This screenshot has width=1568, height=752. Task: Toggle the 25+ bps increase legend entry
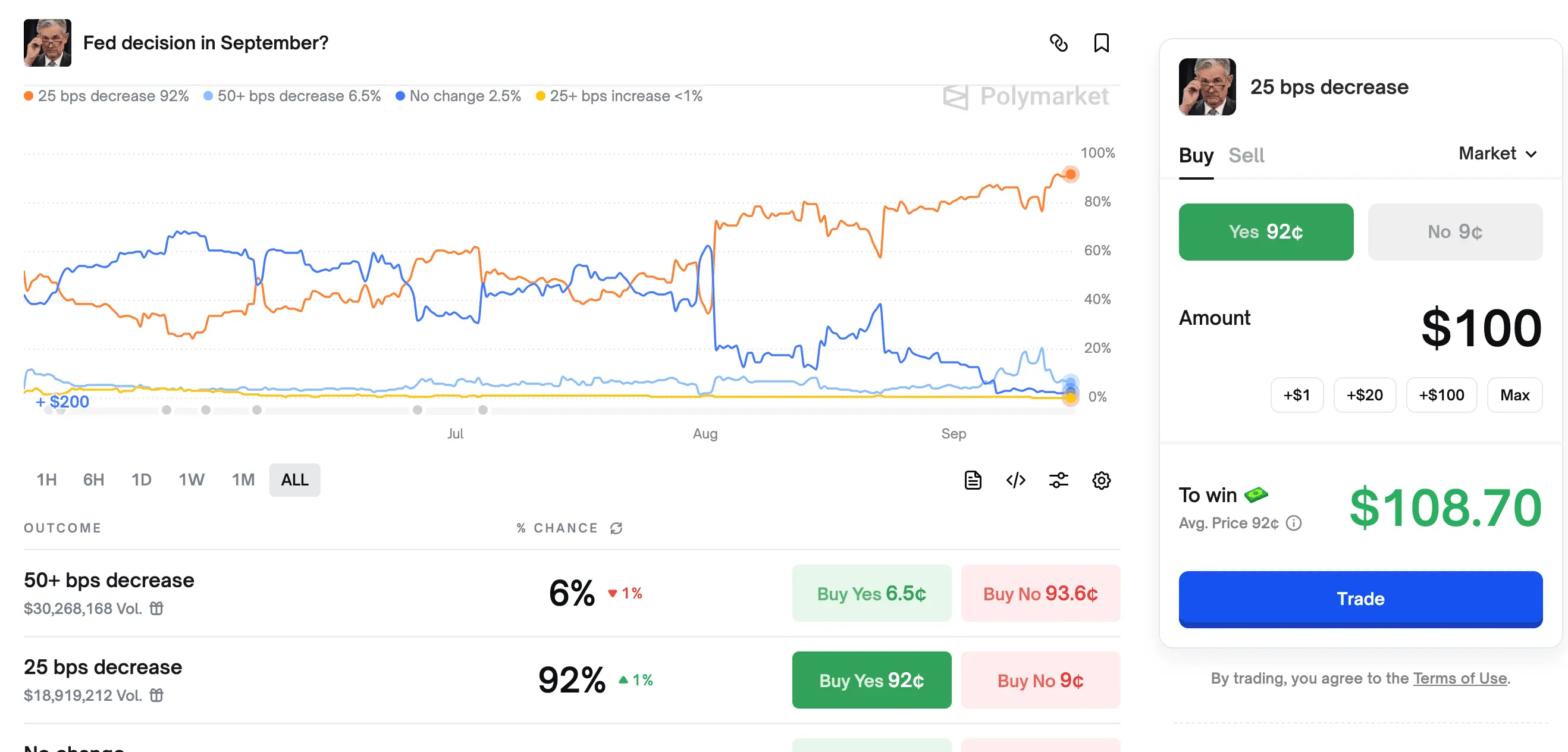pos(619,96)
